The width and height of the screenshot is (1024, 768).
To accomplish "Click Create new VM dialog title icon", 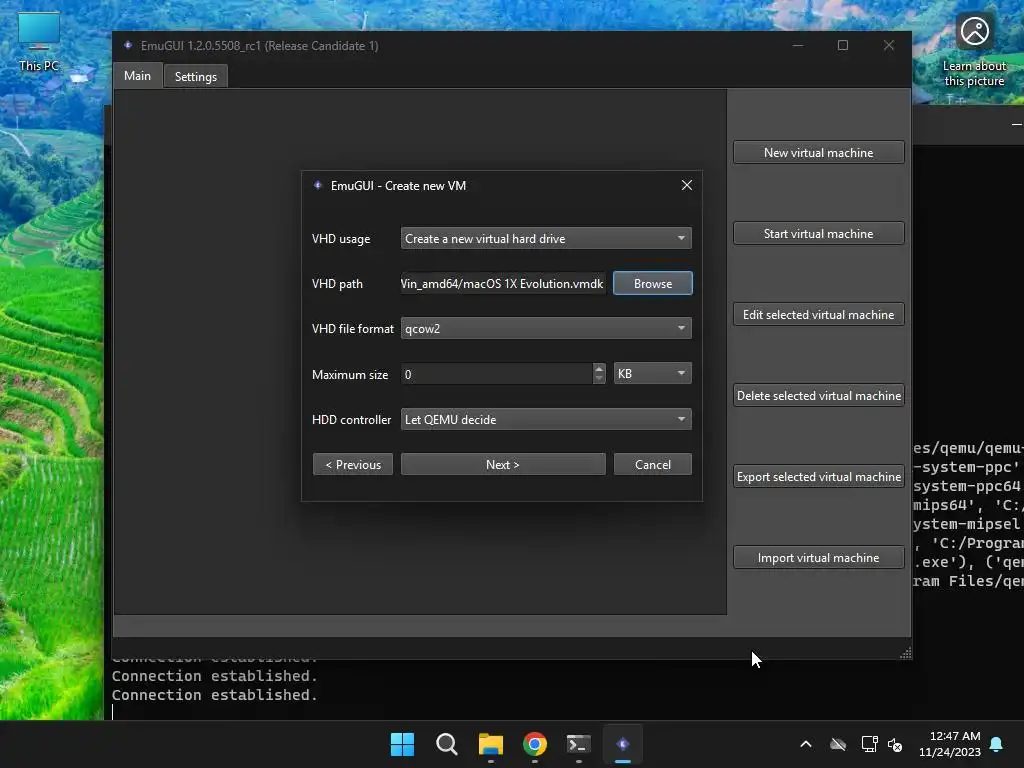I will click(x=318, y=185).
